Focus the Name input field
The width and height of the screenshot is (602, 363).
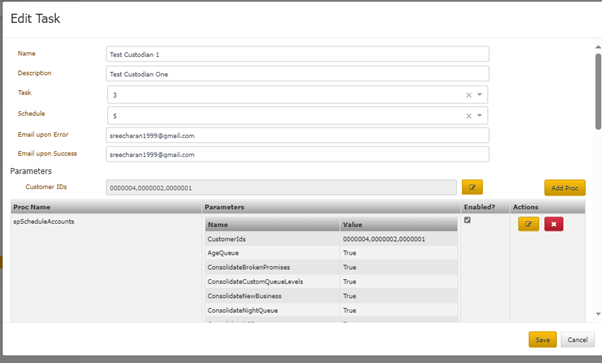tap(298, 54)
